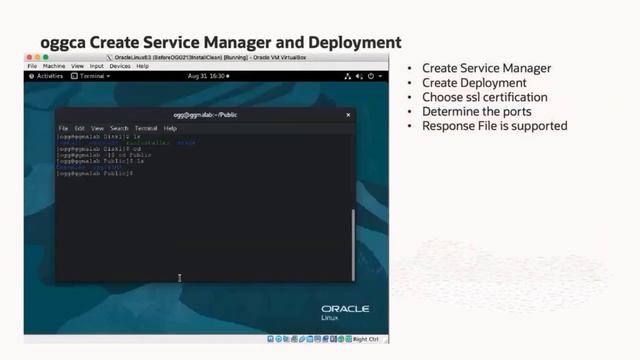This screenshot has width=640, height=360.
Task: Click the yellow minimize button of VirtualBox window
Action: [38, 57]
